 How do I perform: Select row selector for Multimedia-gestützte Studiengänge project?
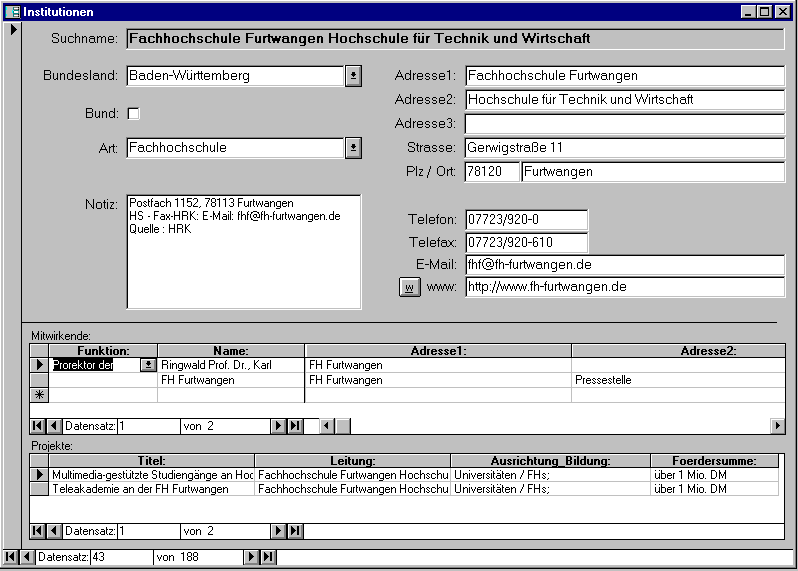point(39,475)
